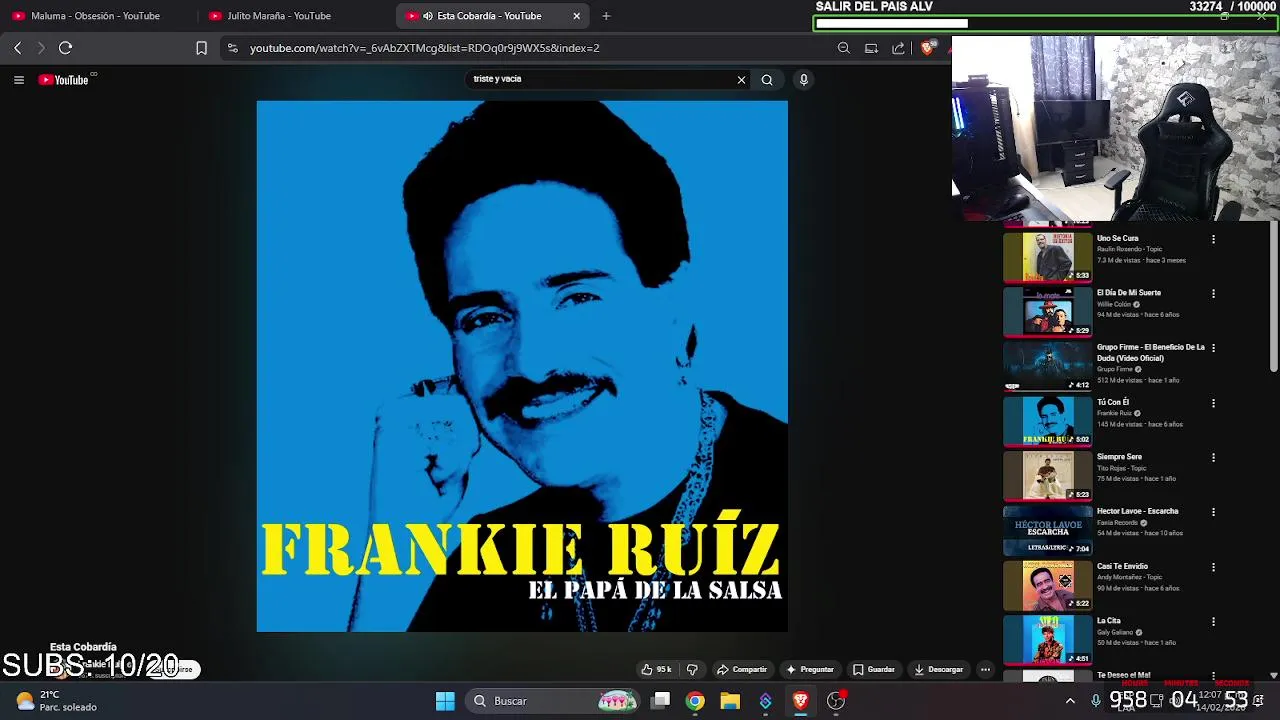Open the Uno Se Cura thumbnail
The height and width of the screenshot is (720, 1280).
[x=1048, y=257]
